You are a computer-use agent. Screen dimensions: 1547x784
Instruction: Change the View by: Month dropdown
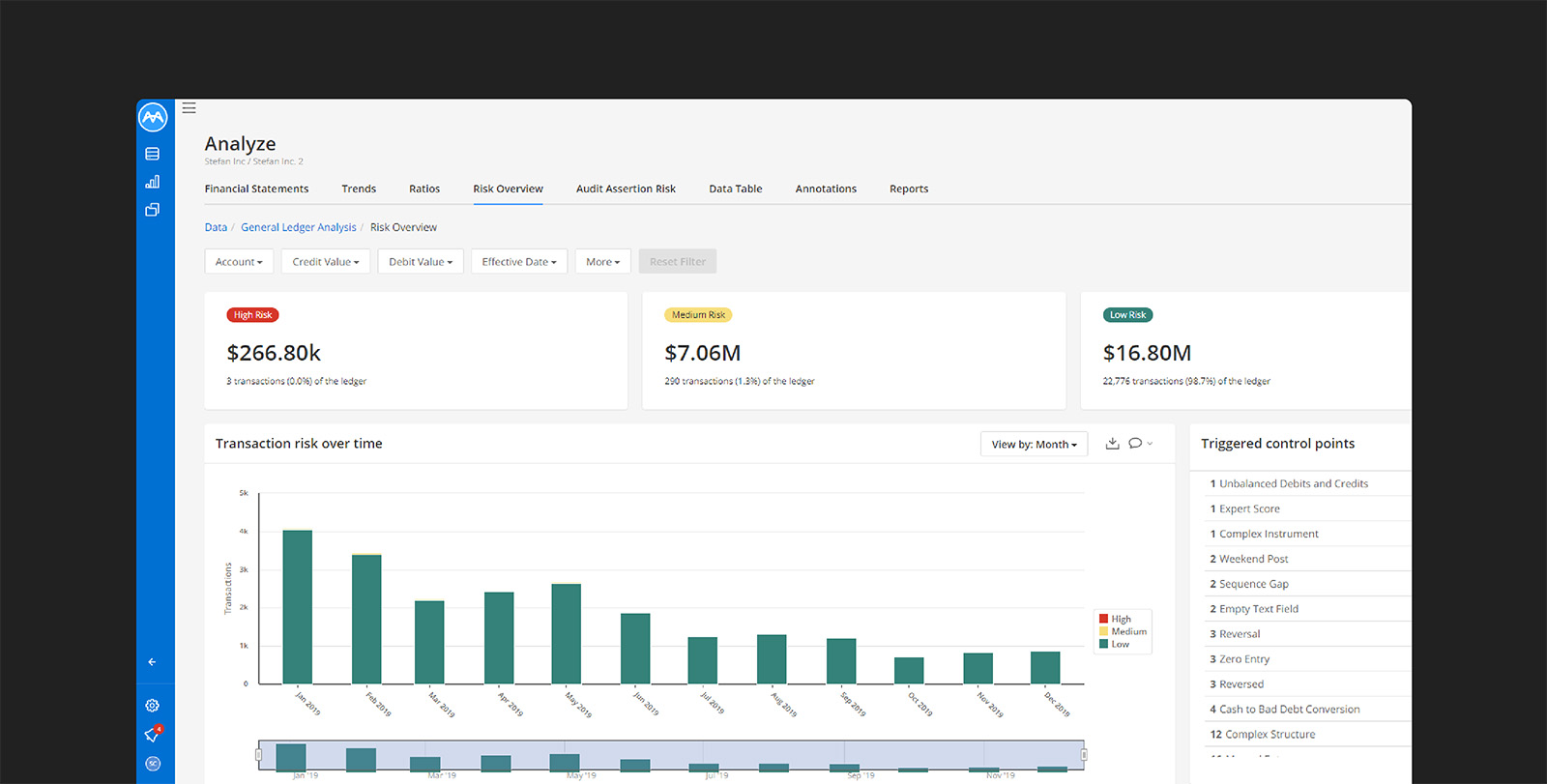tap(1035, 445)
